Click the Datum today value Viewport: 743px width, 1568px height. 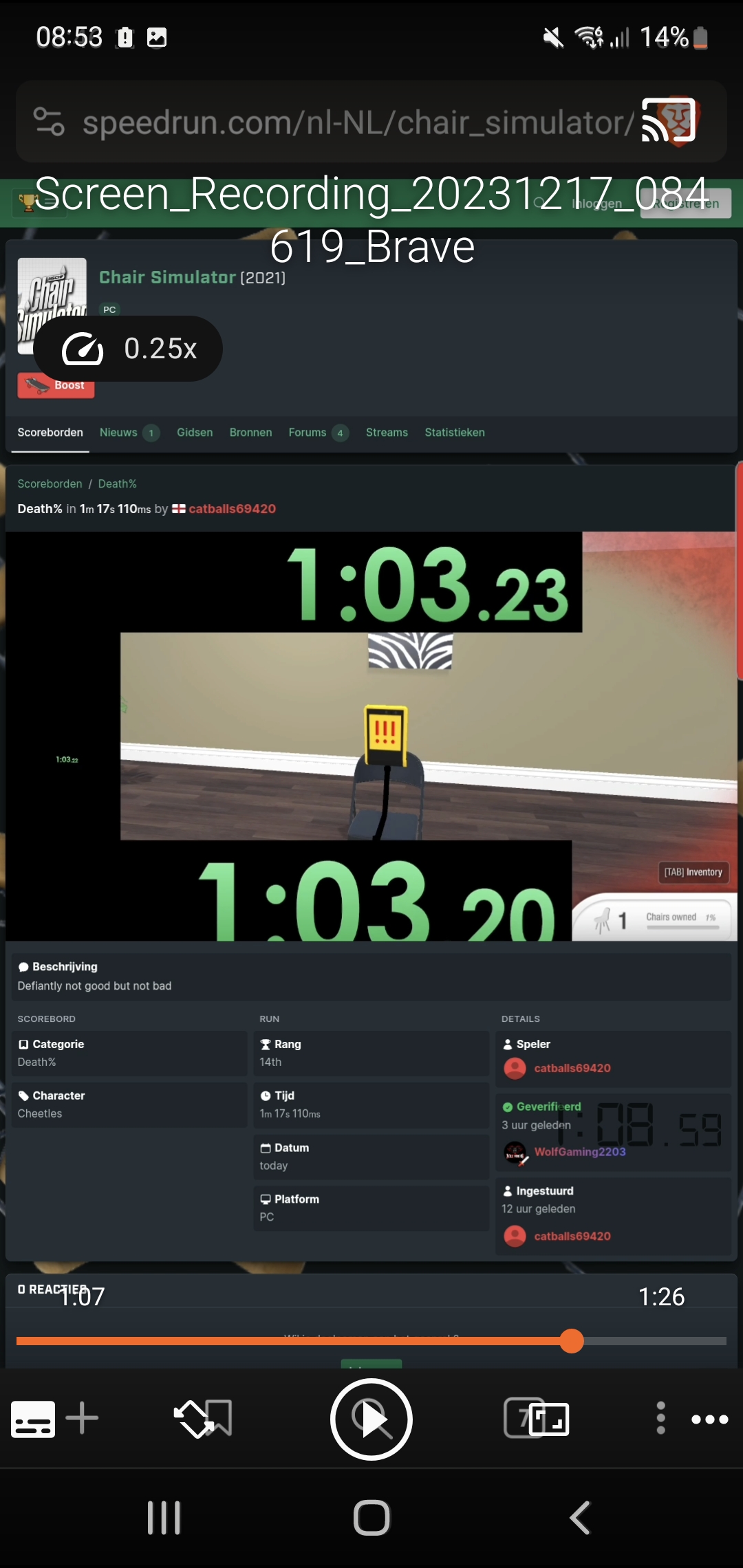pos(274,1166)
